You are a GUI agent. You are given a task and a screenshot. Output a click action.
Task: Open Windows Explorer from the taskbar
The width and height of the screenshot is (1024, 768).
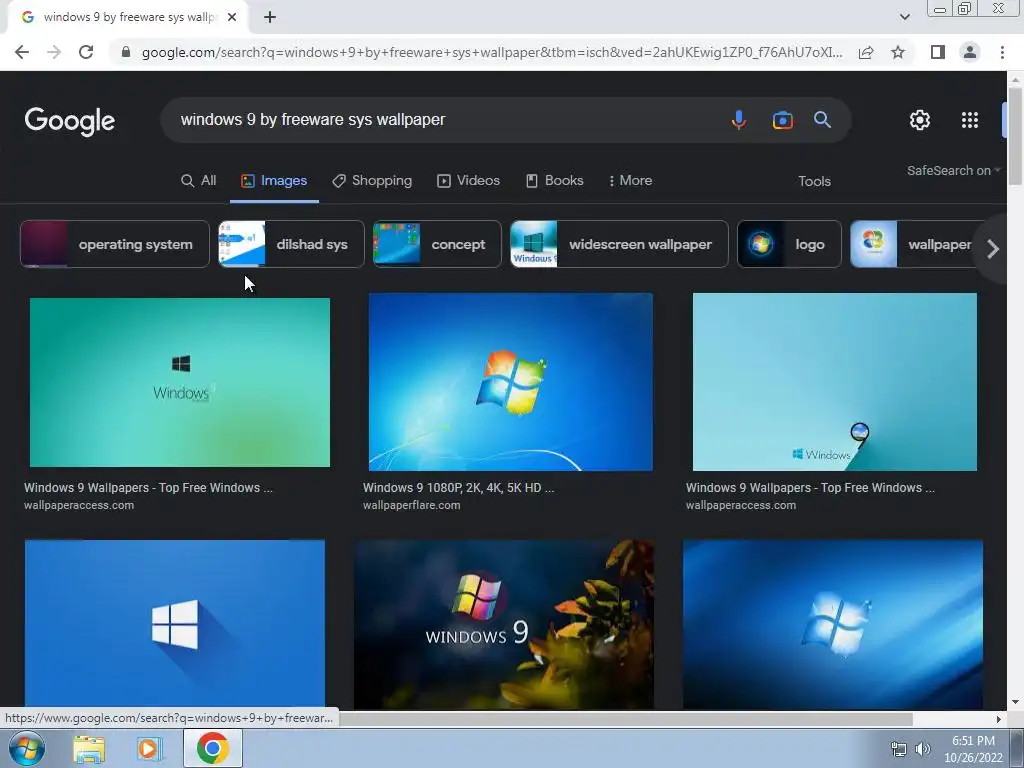click(x=89, y=748)
